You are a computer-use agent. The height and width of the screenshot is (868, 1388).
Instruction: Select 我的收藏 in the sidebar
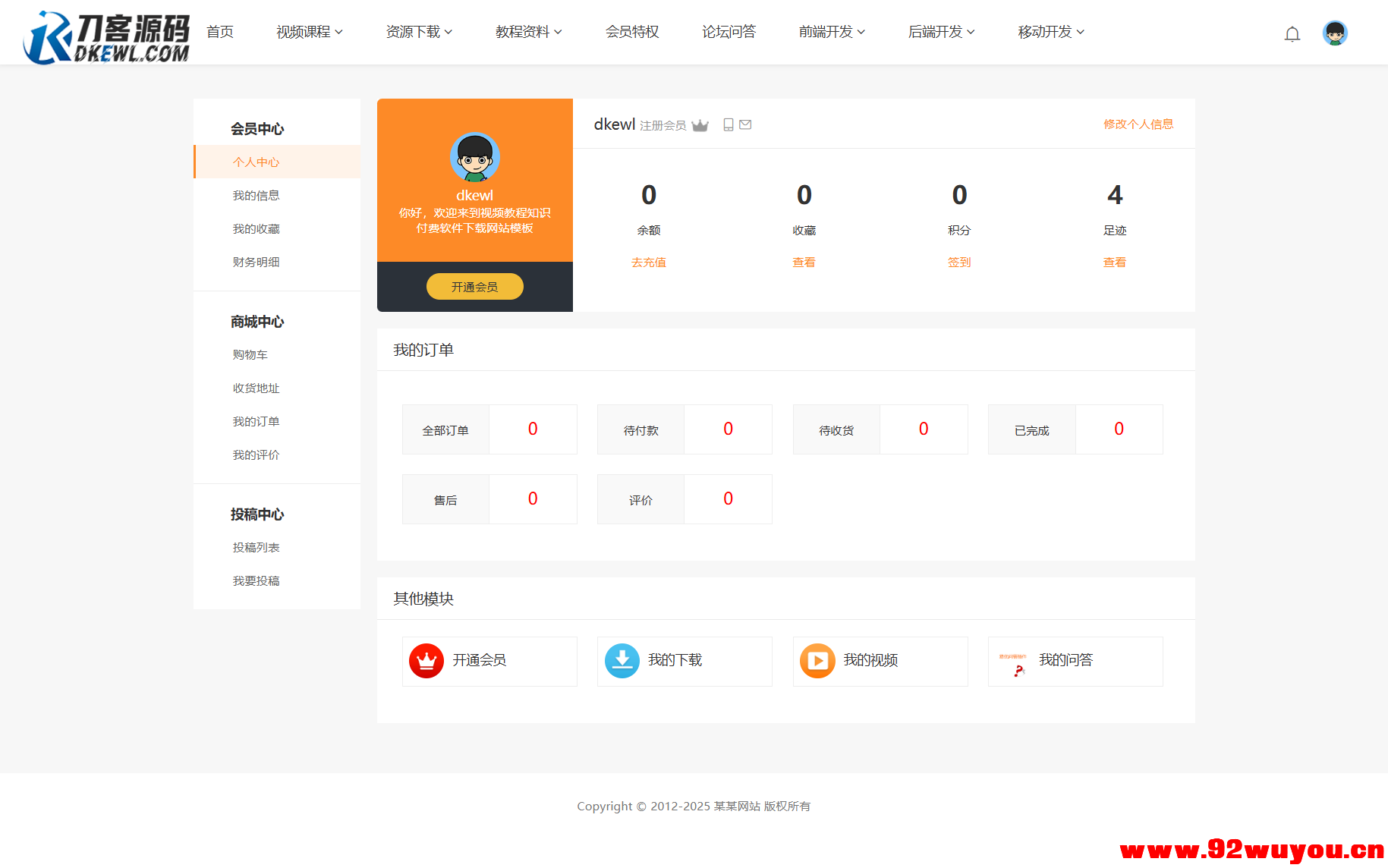pos(256,228)
